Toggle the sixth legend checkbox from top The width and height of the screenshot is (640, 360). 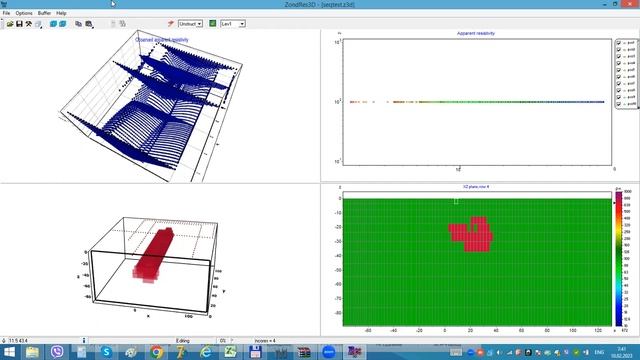click(x=619, y=77)
